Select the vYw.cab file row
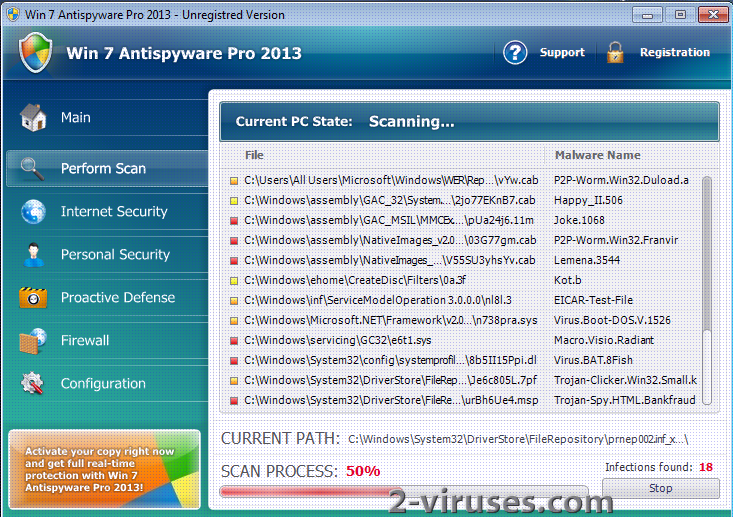The width and height of the screenshot is (733, 517). pos(391,180)
